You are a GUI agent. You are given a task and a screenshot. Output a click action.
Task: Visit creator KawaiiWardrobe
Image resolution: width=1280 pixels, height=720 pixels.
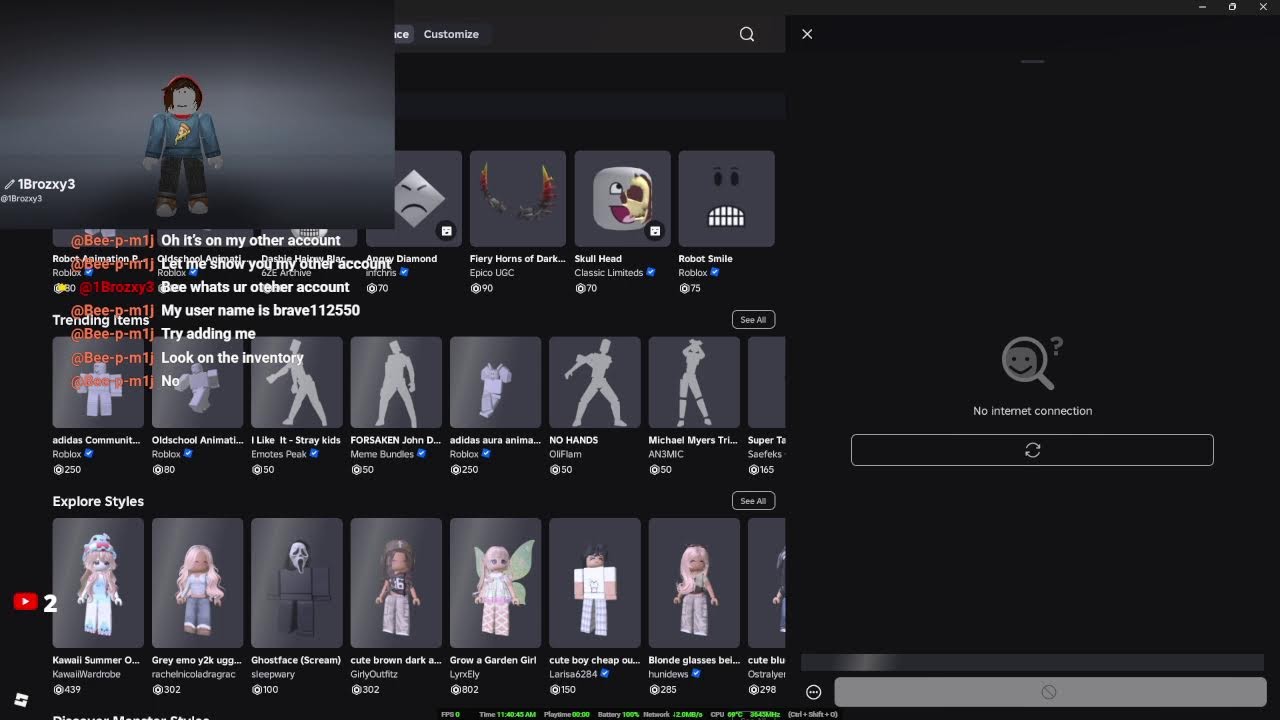(x=86, y=674)
